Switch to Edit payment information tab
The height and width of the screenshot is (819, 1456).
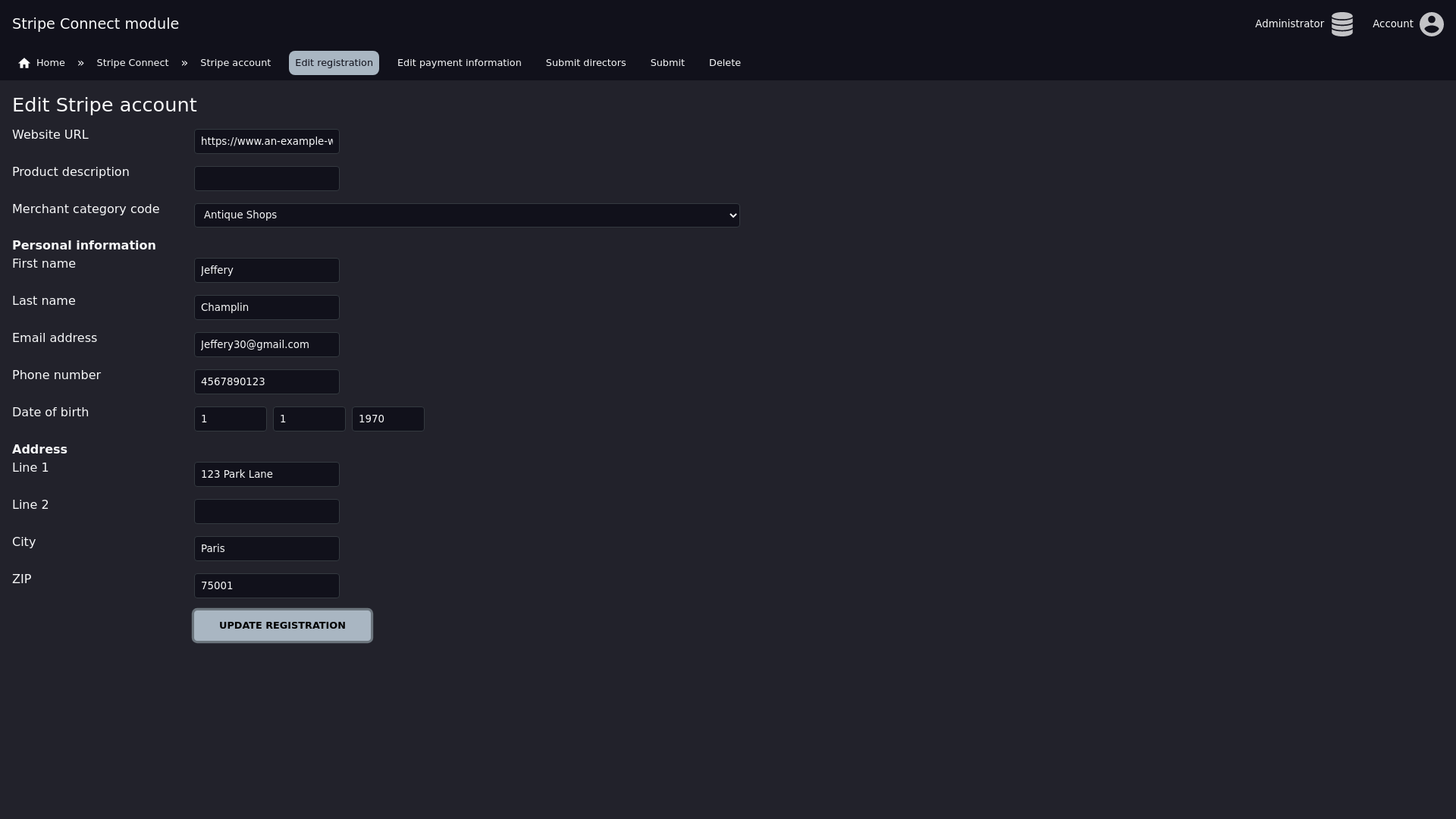coord(459,63)
